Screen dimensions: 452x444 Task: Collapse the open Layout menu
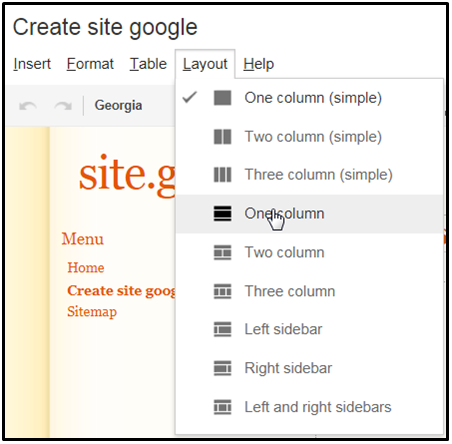click(x=205, y=64)
